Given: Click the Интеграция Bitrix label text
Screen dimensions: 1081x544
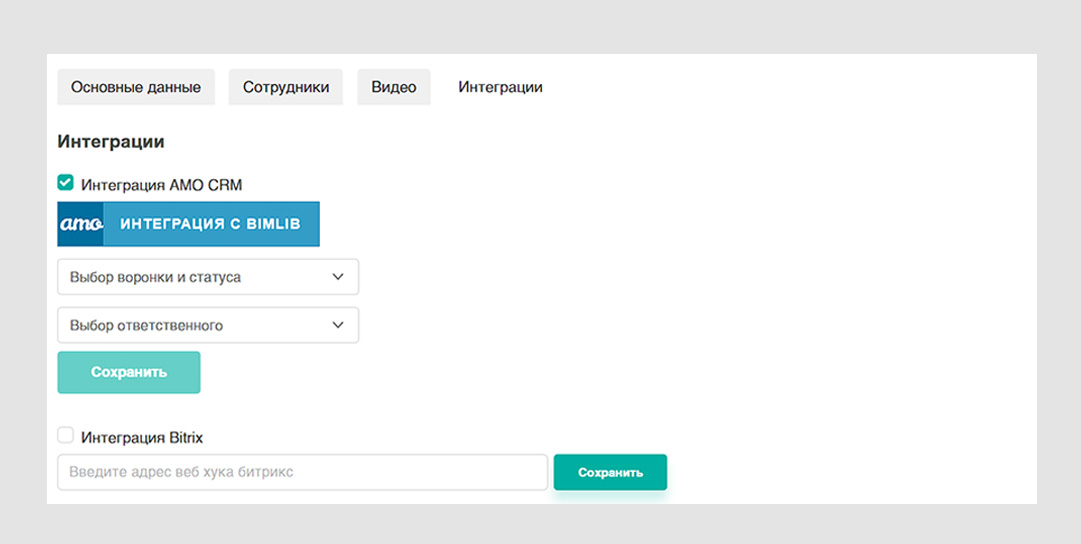Looking at the screenshot, I should click(x=142, y=437).
